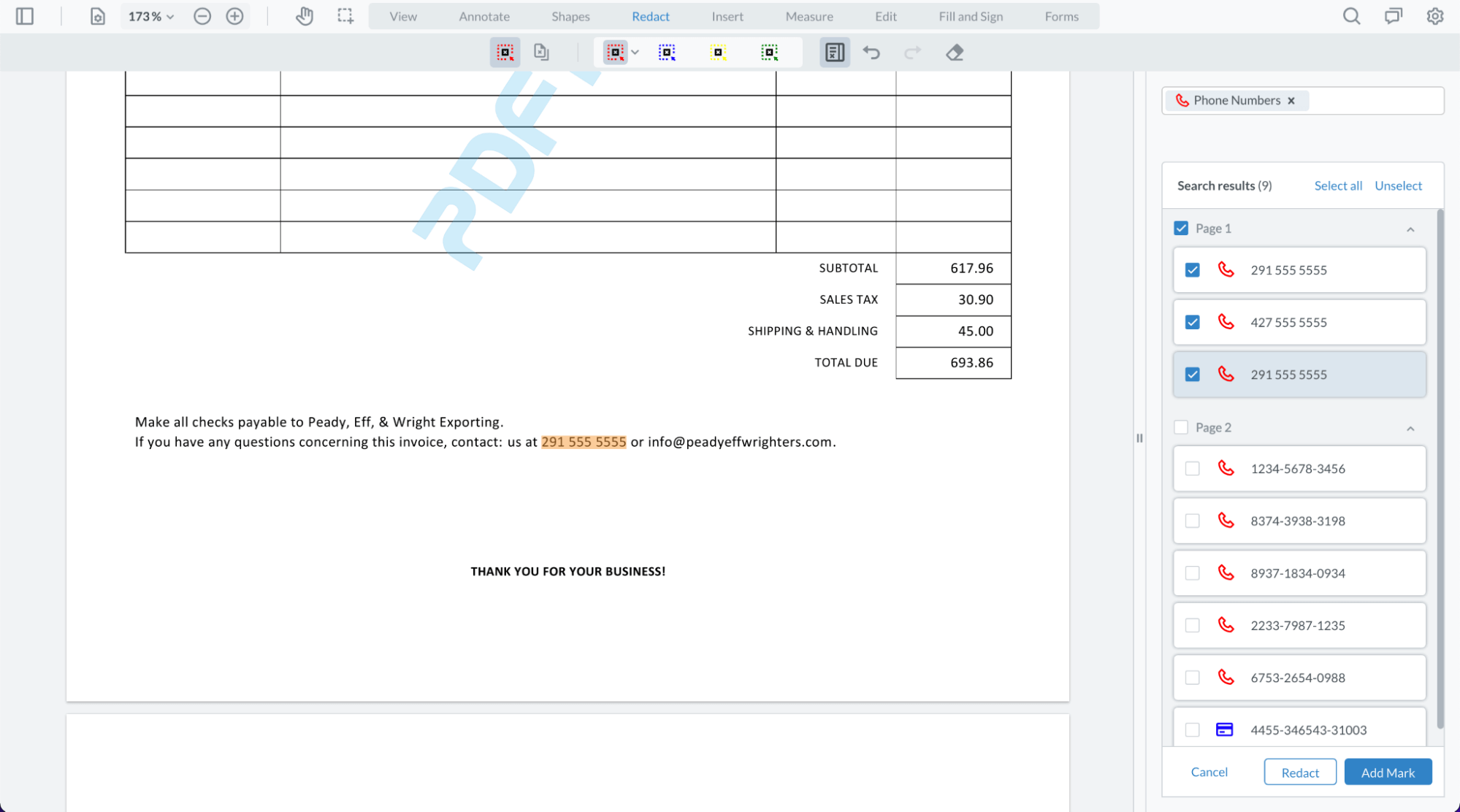Check the Page 2 group checkbox
This screenshot has height=812, width=1460.
coord(1181,427)
